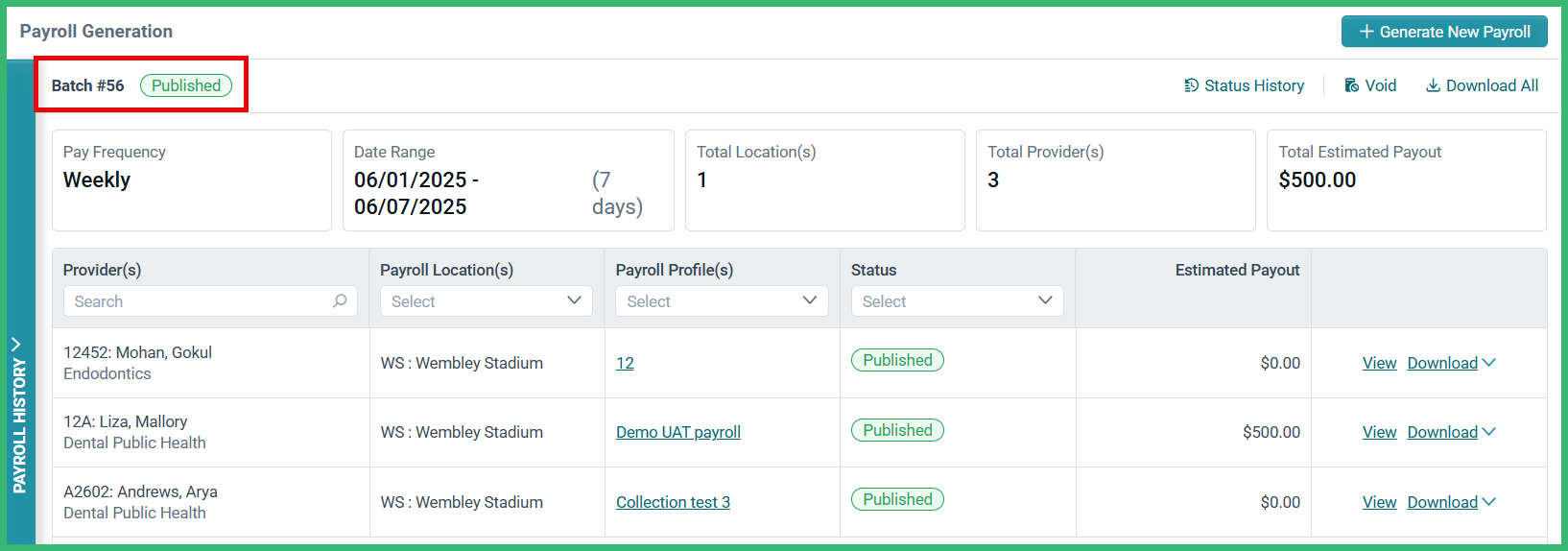Click Download for Mohan, Gokul row
The image size is (1568, 551).
pyautogui.click(x=1442, y=363)
